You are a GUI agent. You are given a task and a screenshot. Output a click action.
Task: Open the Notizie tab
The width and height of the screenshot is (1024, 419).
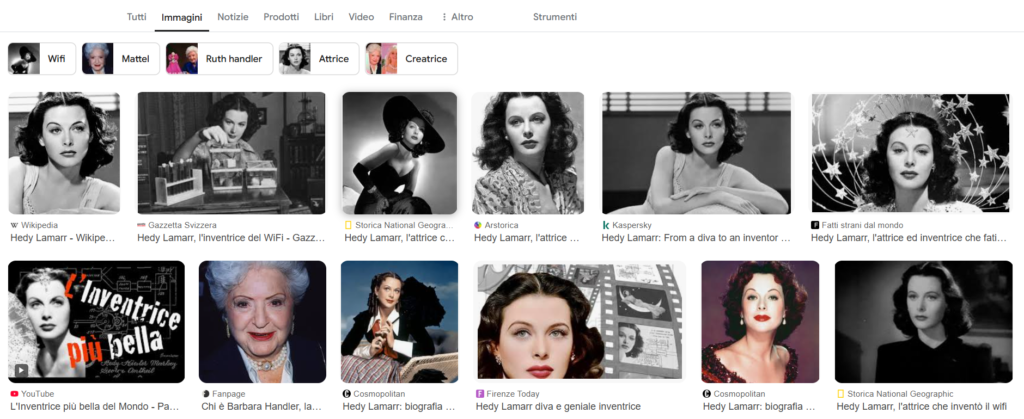tap(233, 17)
